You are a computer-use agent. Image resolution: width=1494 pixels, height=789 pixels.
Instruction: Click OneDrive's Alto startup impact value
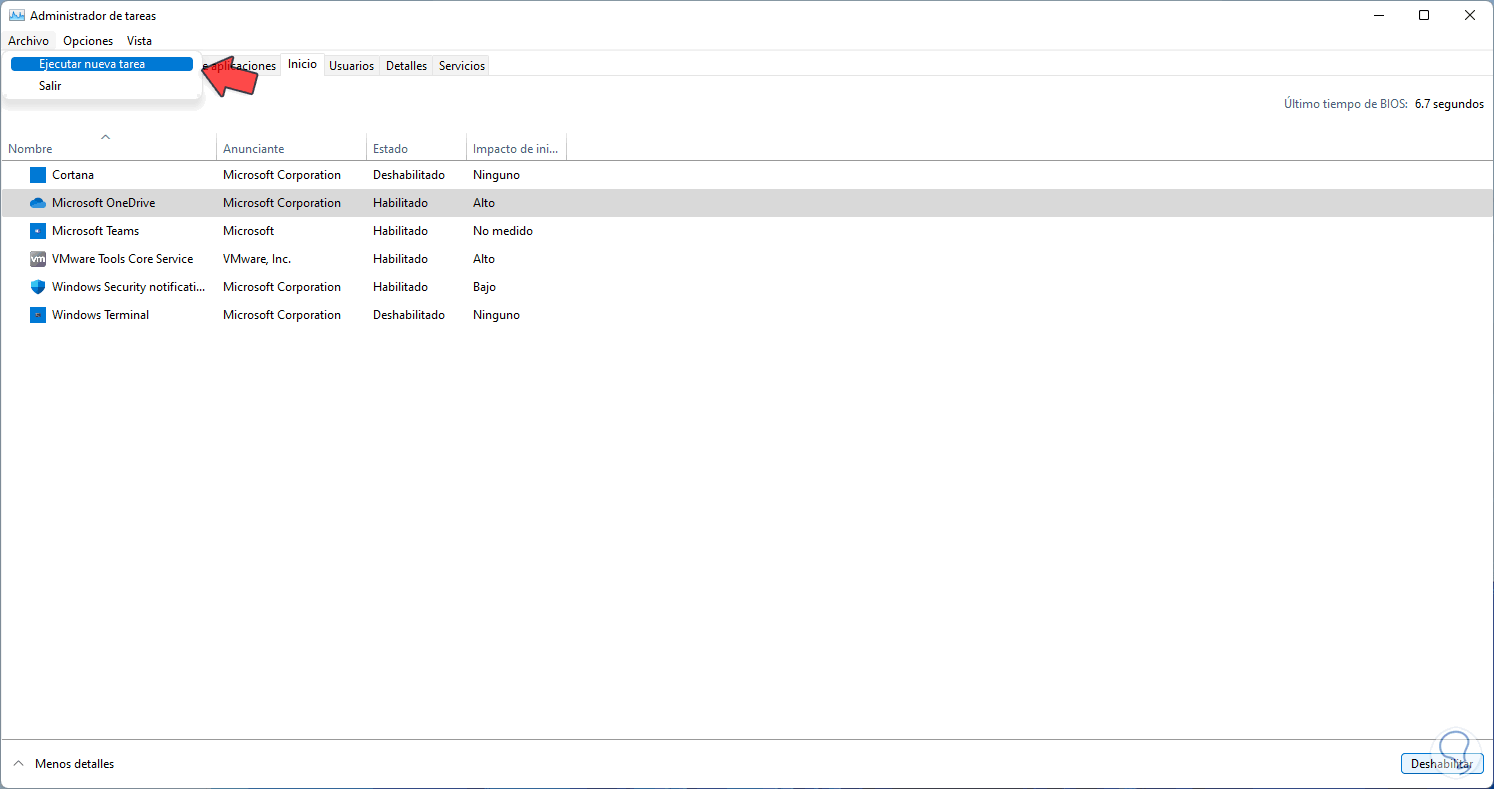point(484,203)
